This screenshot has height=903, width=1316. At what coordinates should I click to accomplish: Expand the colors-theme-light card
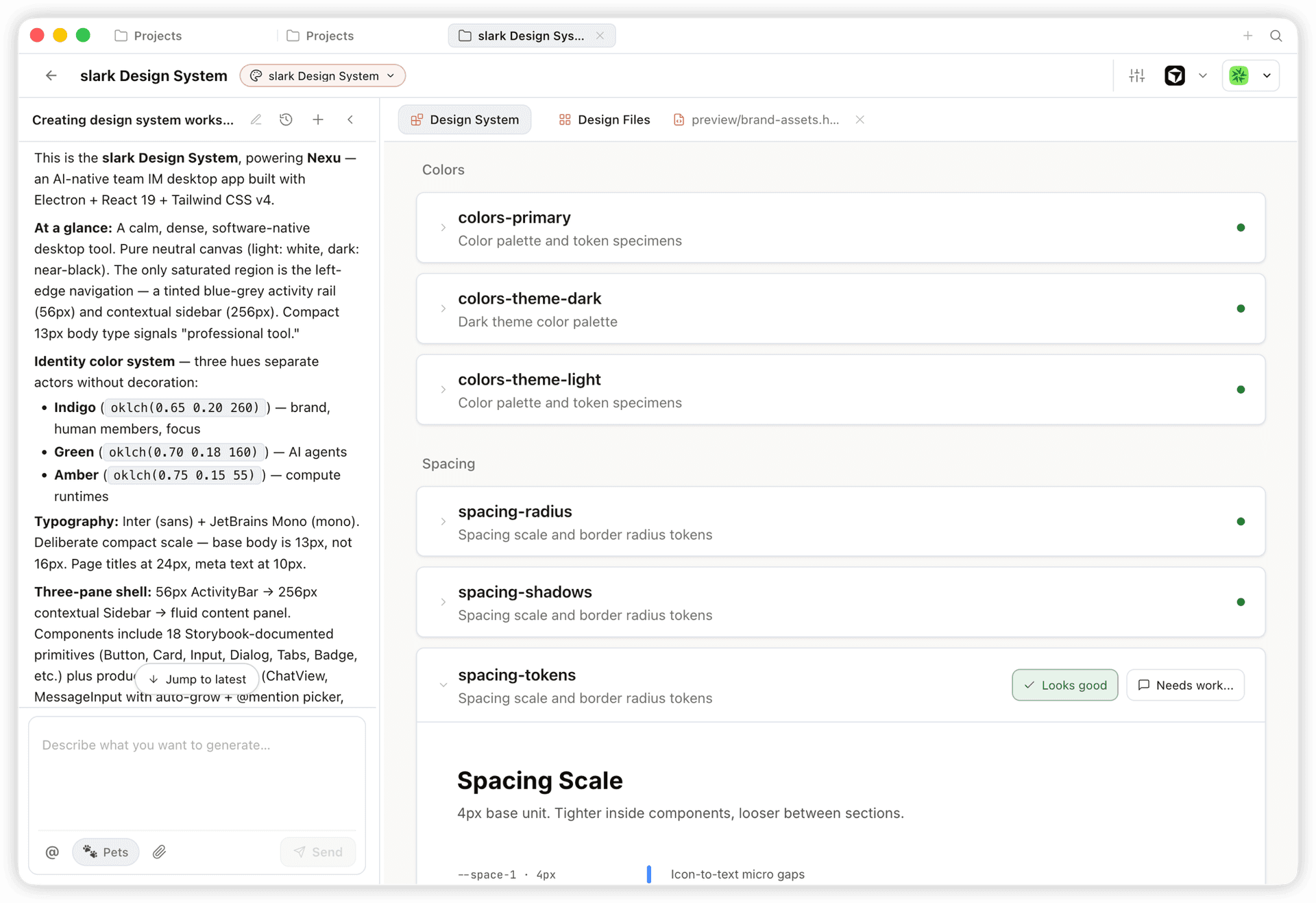443,389
